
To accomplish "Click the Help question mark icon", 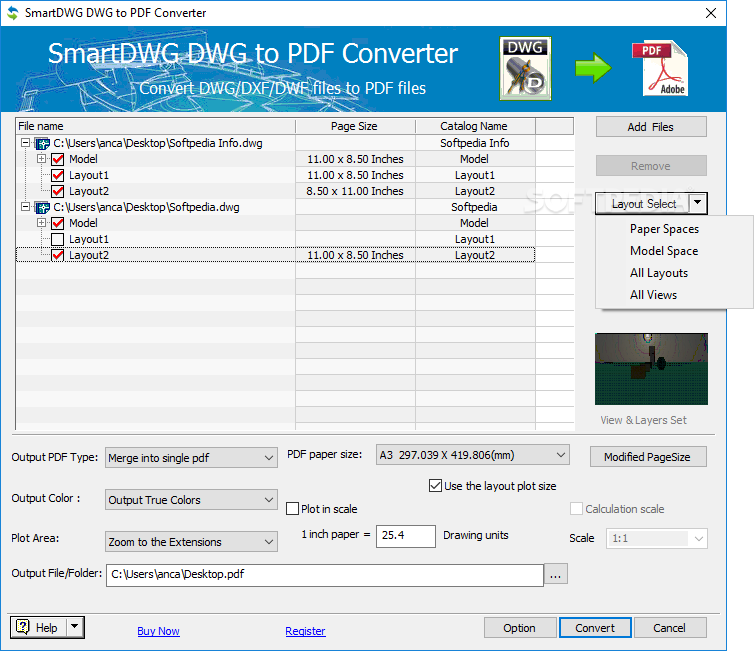I will [22, 627].
